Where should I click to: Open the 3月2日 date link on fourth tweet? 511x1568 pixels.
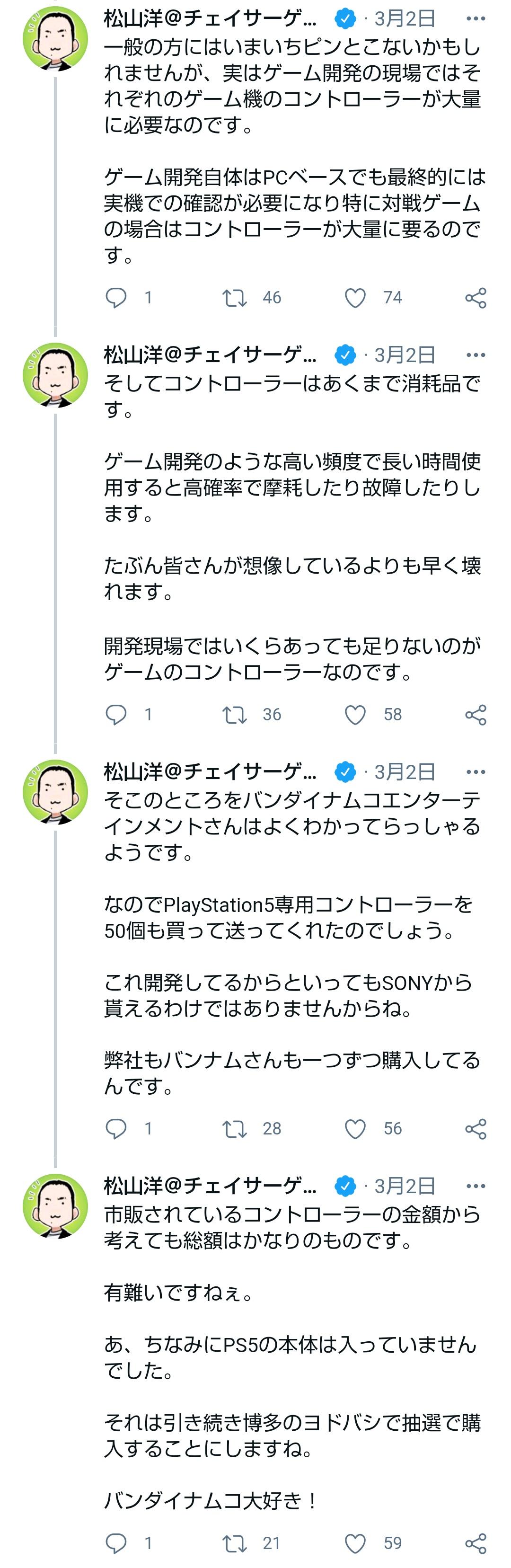405,1187
